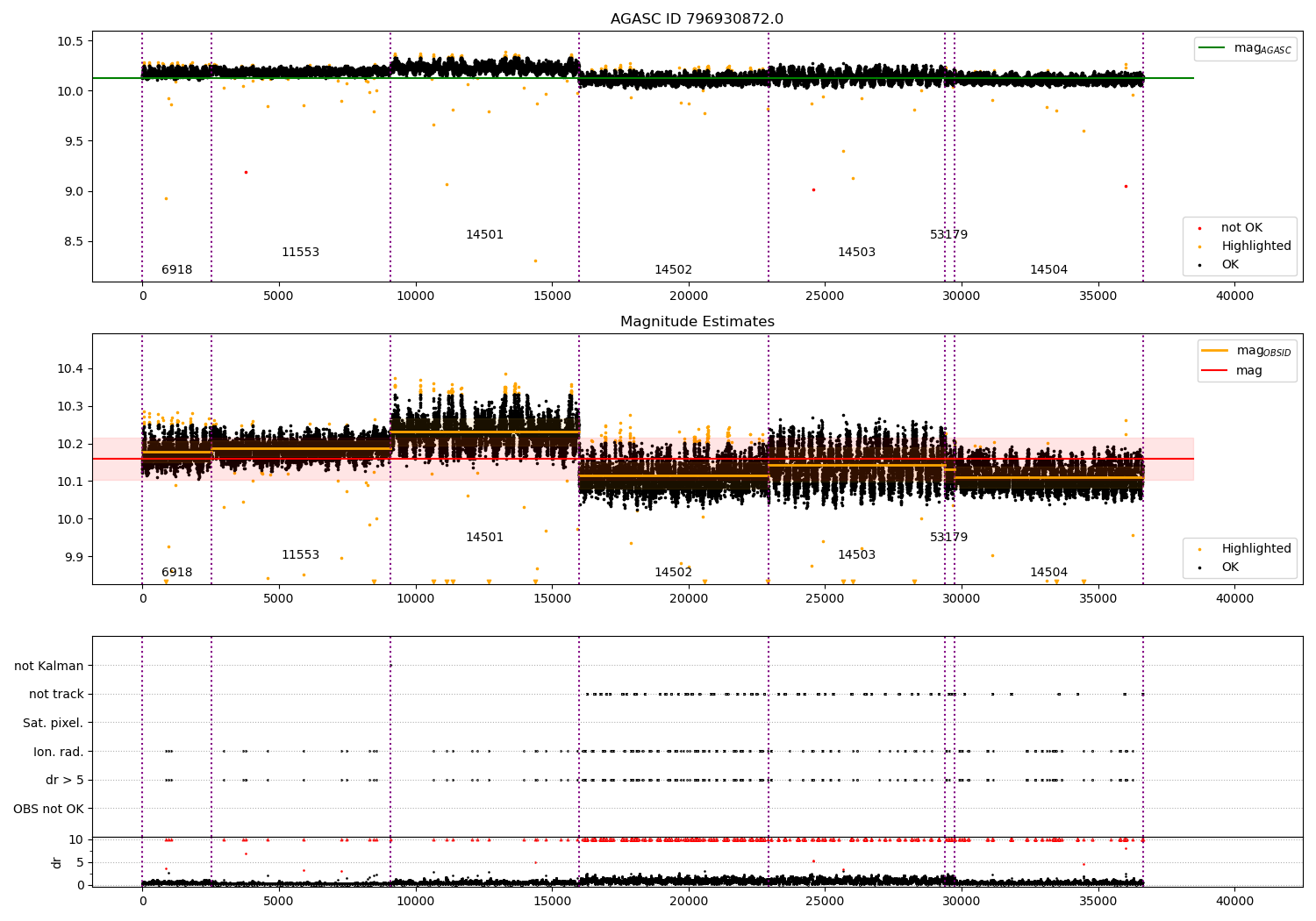
Task: Click the "Ion. rad." row label
Action: click(x=59, y=753)
